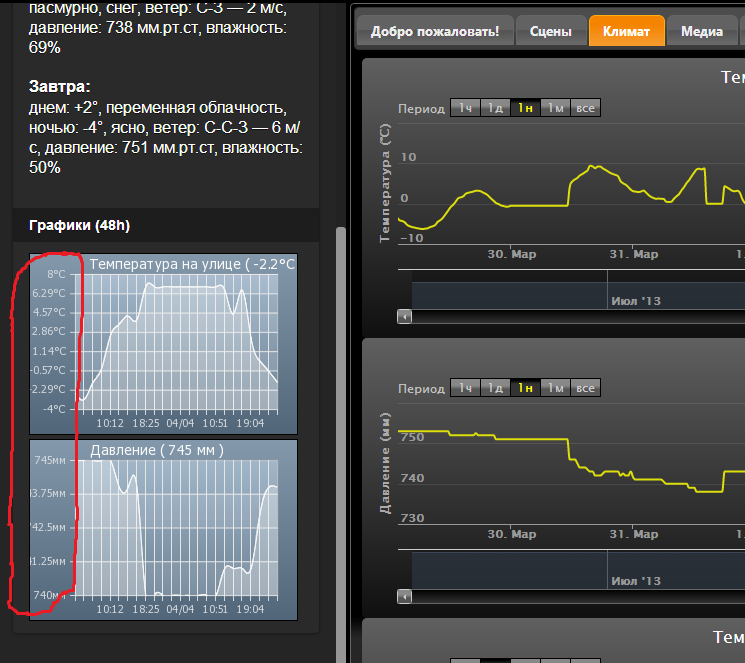Set pressure chart period to 1ч
Viewport: 745px width, 663px height.
click(x=465, y=388)
